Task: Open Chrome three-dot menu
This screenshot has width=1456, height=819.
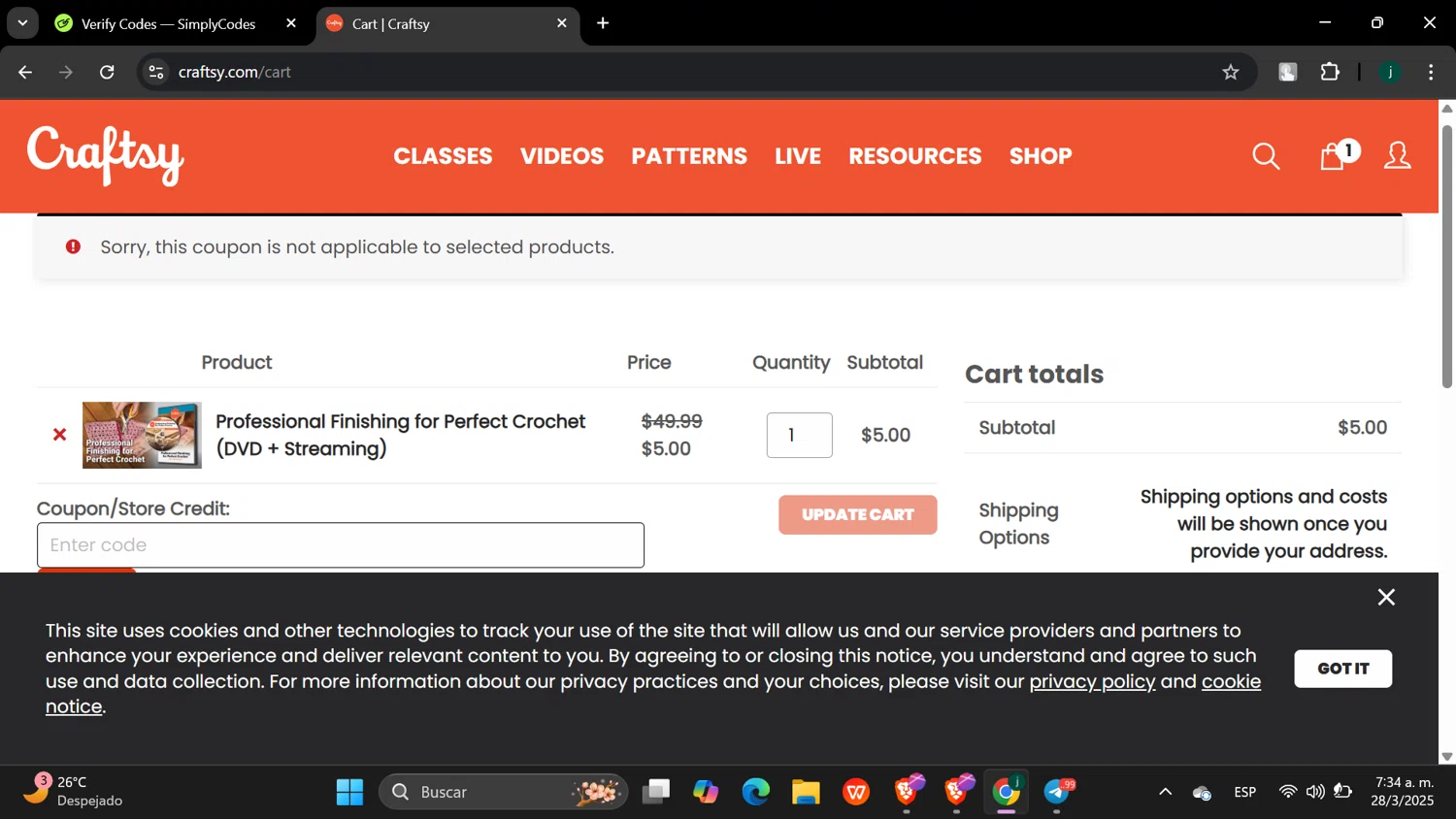Action: pos(1431,72)
